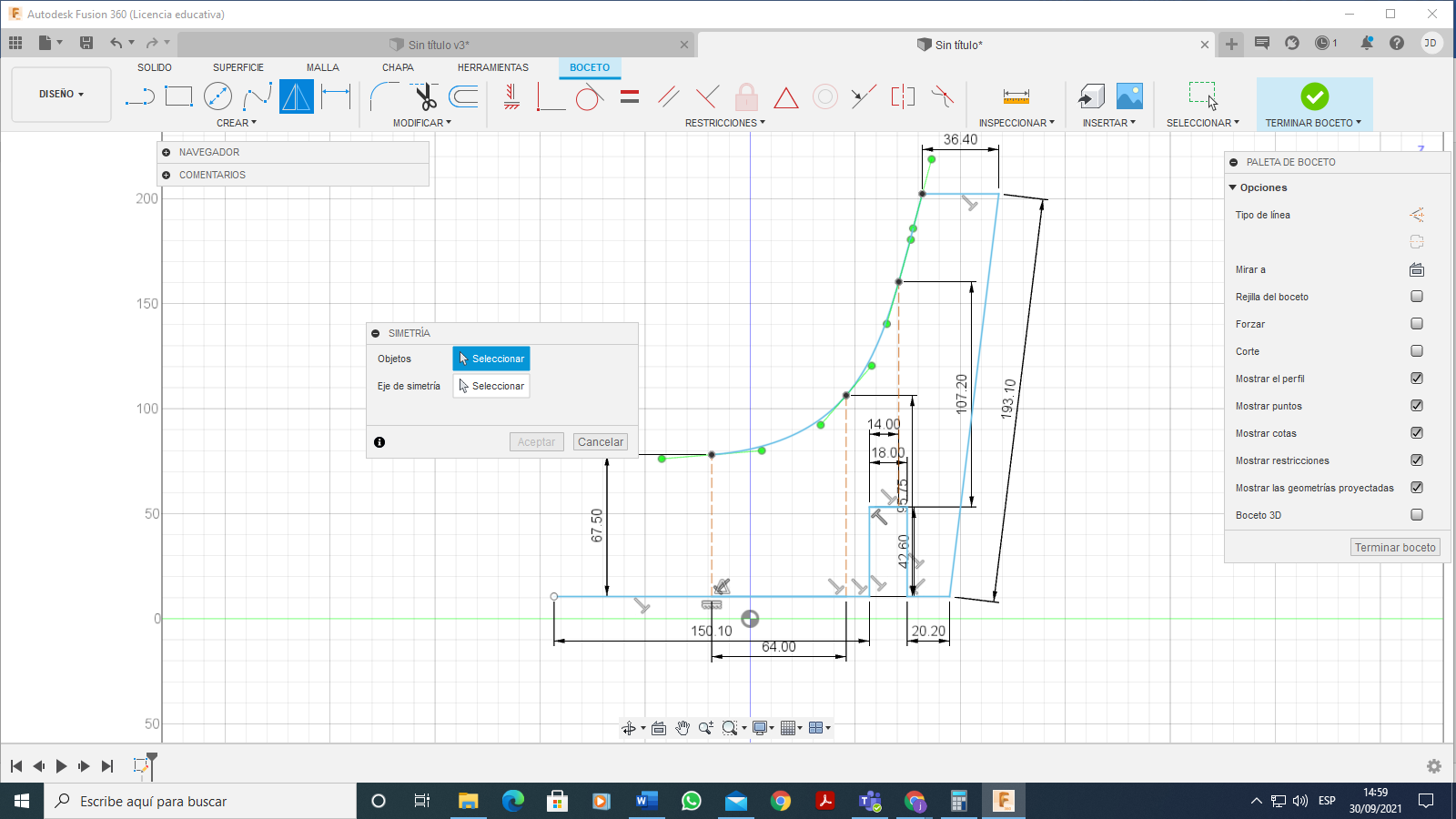Viewport: 1456px width, 819px height.
Task: Jump to timeline beginning
Action: pos(16,766)
